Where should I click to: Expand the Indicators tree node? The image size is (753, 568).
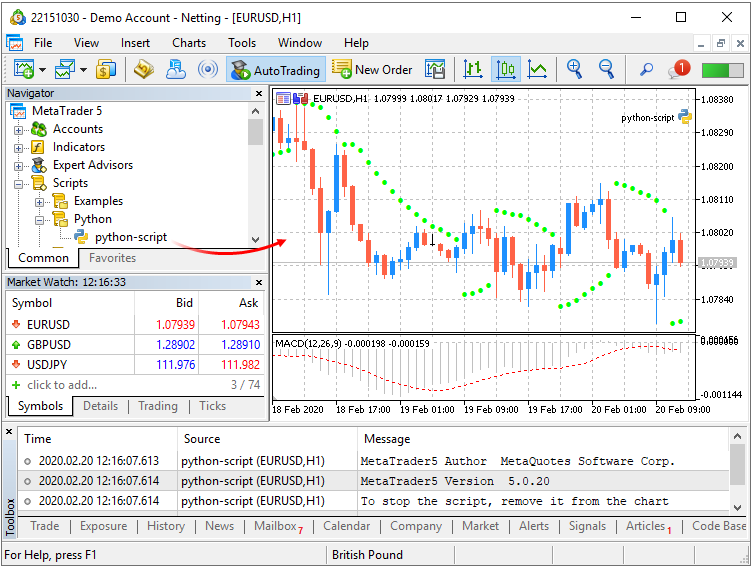point(18,148)
